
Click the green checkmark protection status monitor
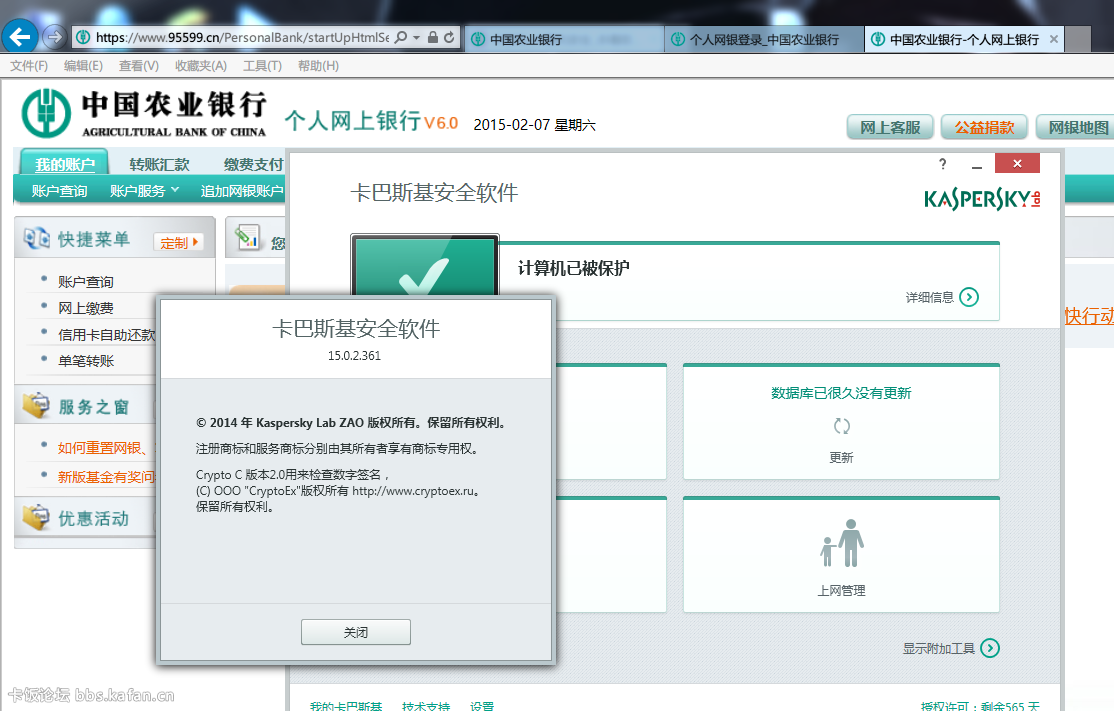point(425,265)
